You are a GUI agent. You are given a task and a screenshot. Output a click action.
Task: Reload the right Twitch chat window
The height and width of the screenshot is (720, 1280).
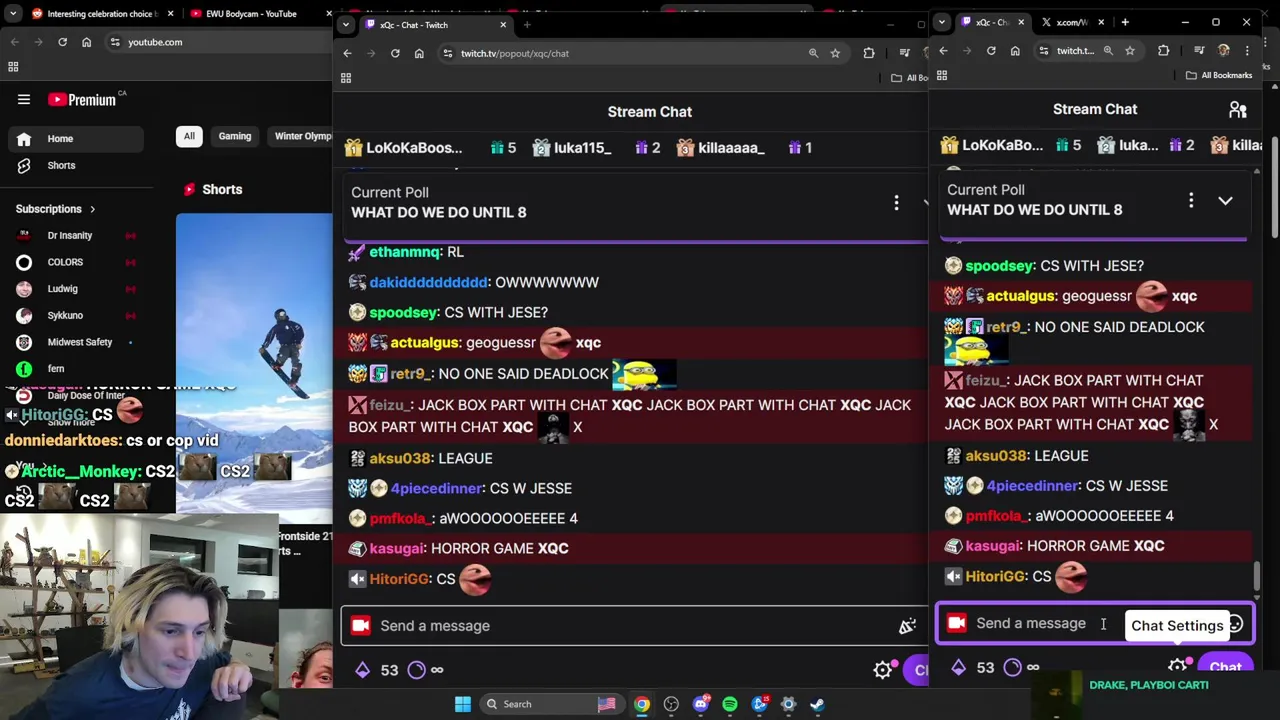tap(991, 51)
